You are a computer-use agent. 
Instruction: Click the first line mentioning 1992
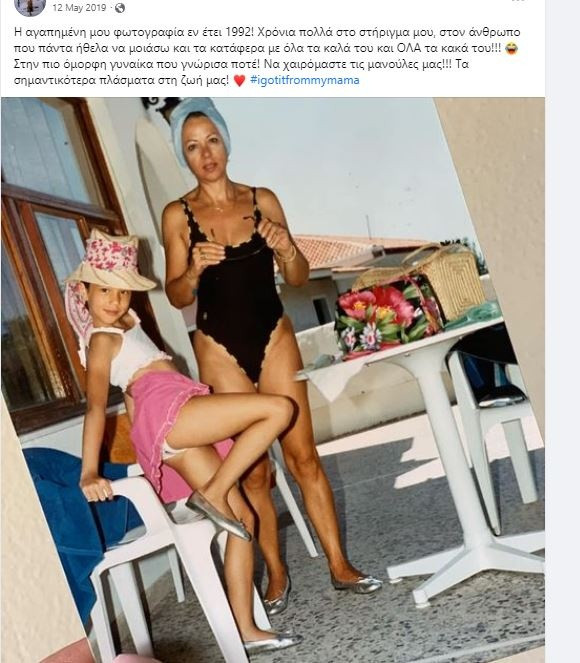tap(267, 32)
